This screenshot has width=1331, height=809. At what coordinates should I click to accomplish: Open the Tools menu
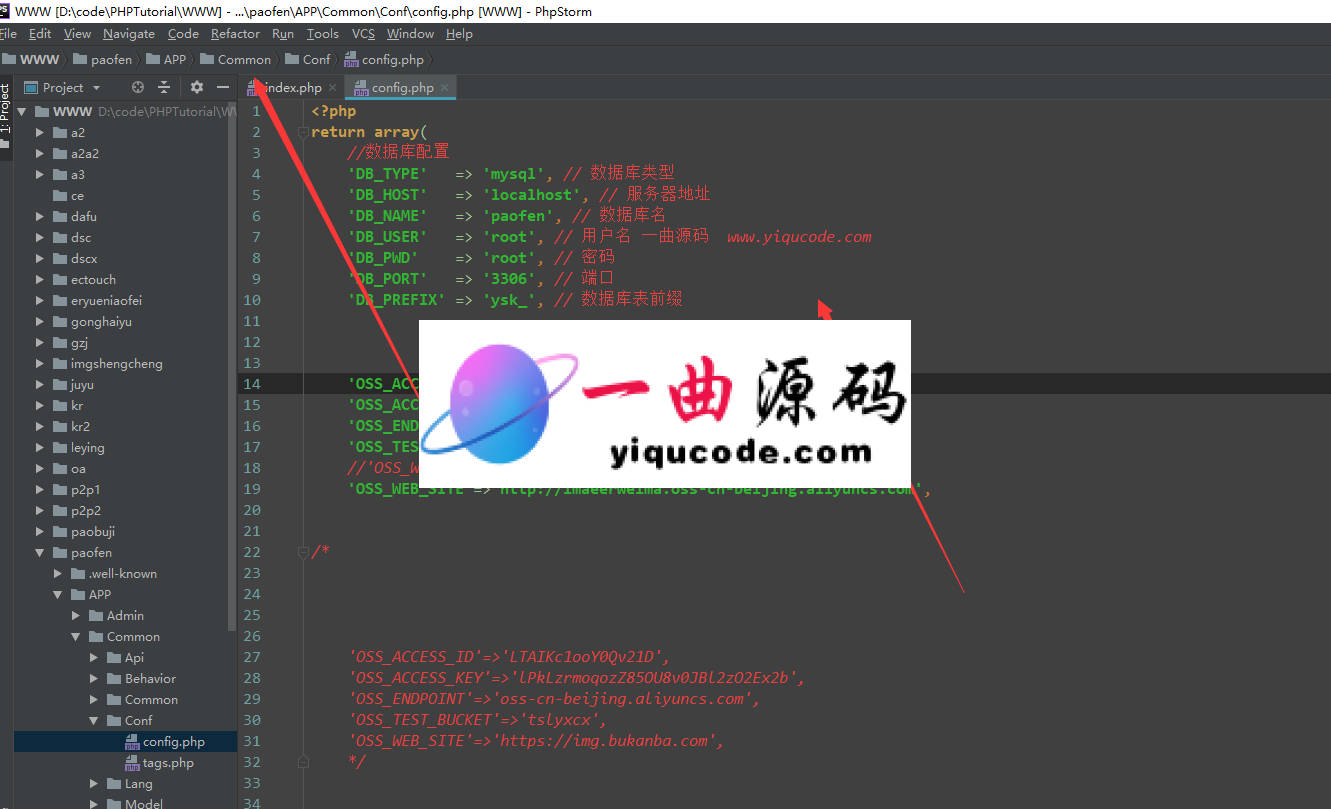coord(323,34)
